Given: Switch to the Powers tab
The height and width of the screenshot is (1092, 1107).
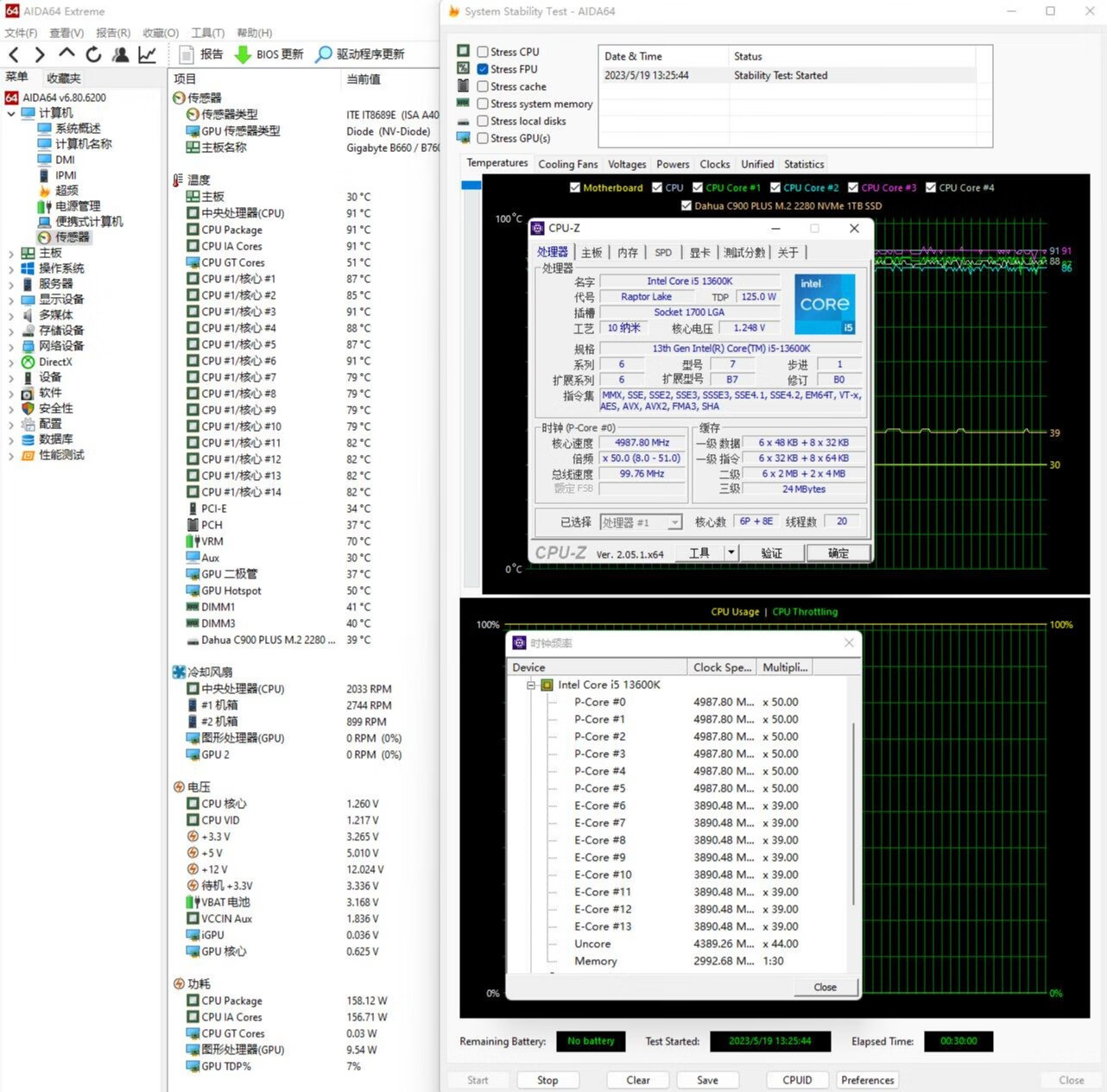Looking at the screenshot, I should coord(673,164).
